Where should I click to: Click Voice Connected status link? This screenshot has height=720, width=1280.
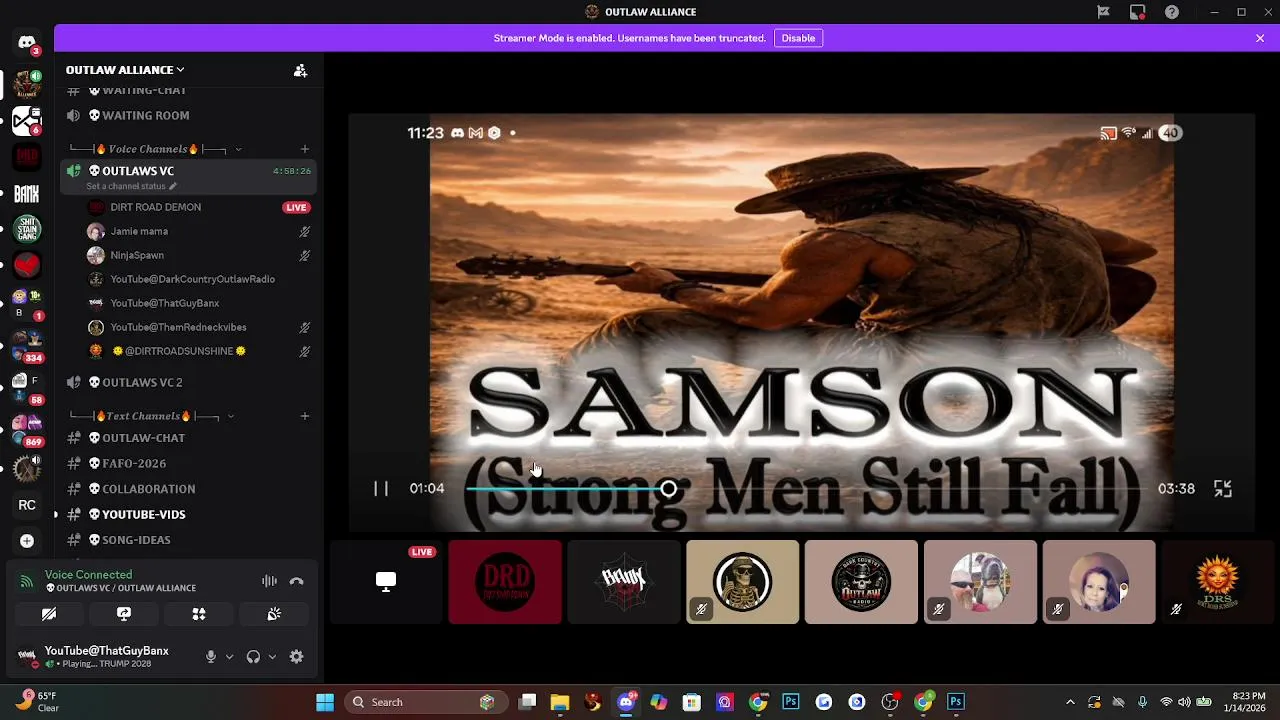[88, 575]
